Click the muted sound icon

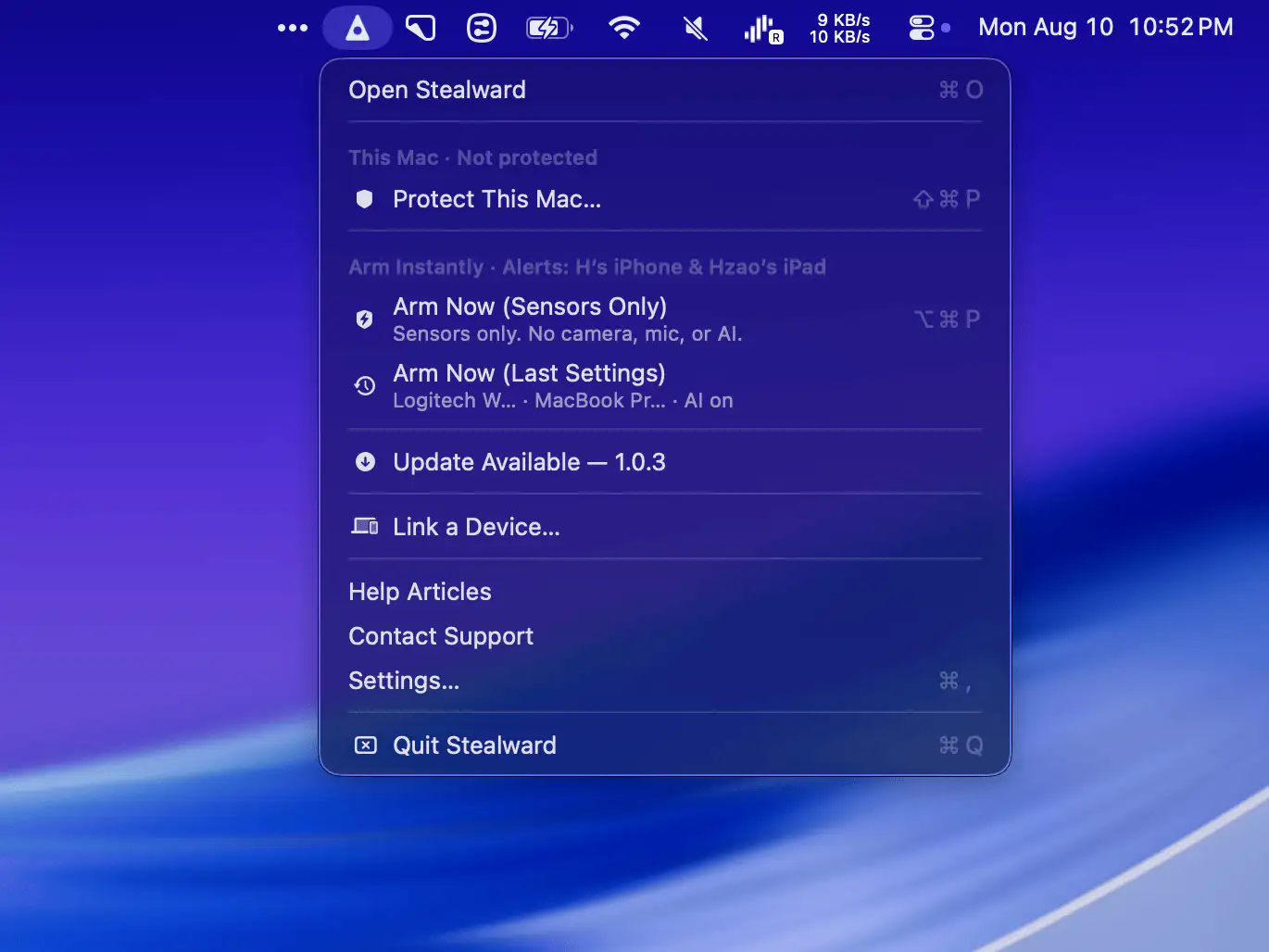coord(696,28)
